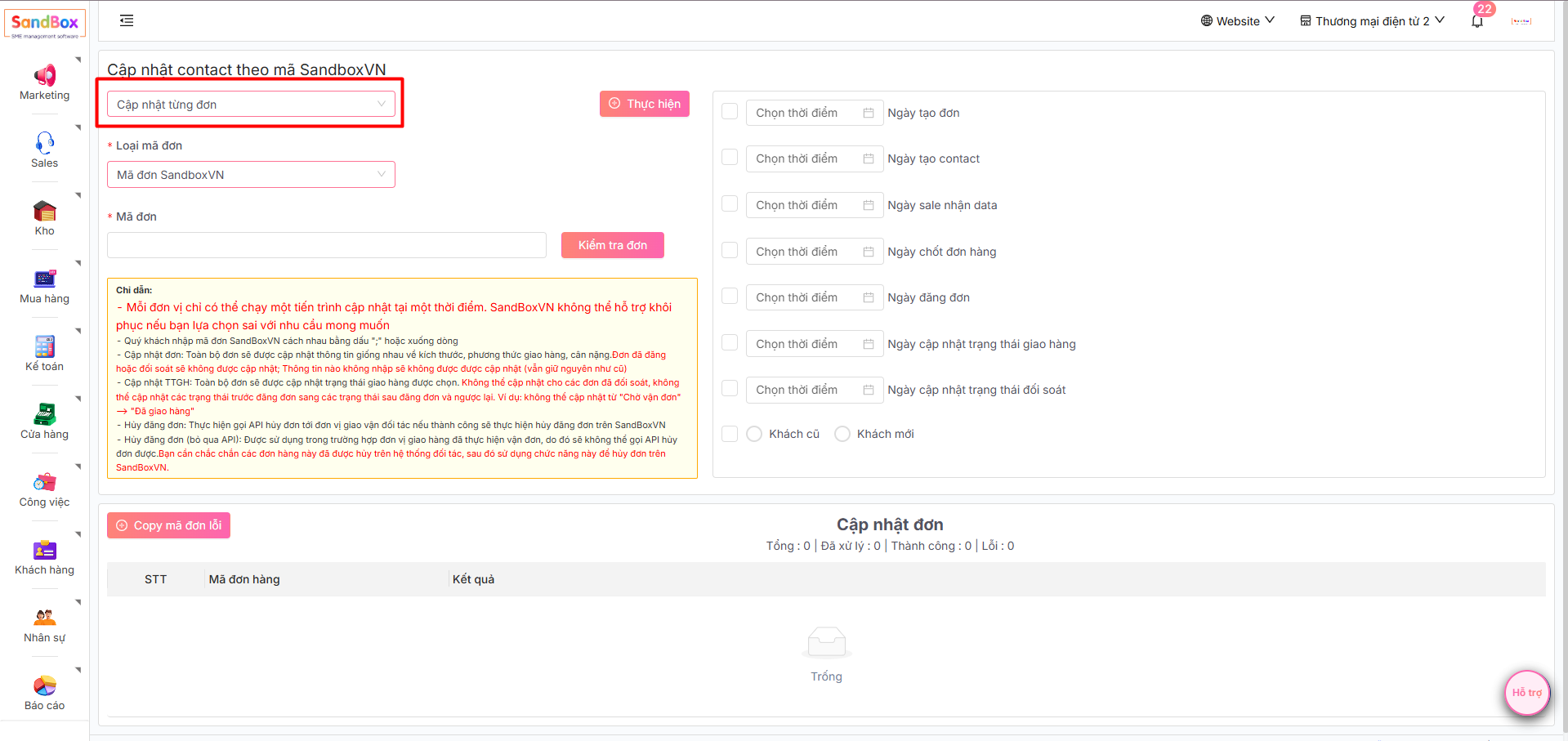Image resolution: width=1568 pixels, height=741 pixels.
Task: Expand the Mã đơn SandboxVN dropdown
Action: click(251, 175)
